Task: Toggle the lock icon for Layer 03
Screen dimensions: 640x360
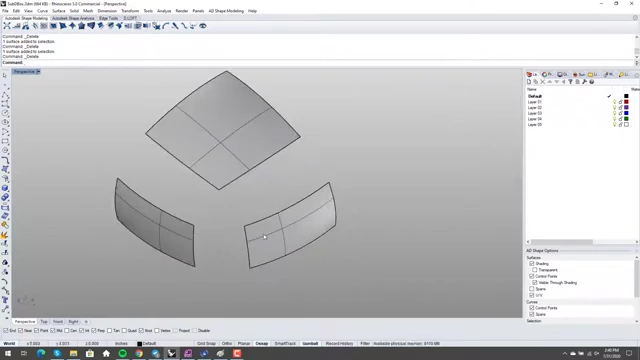Action: coord(620,113)
